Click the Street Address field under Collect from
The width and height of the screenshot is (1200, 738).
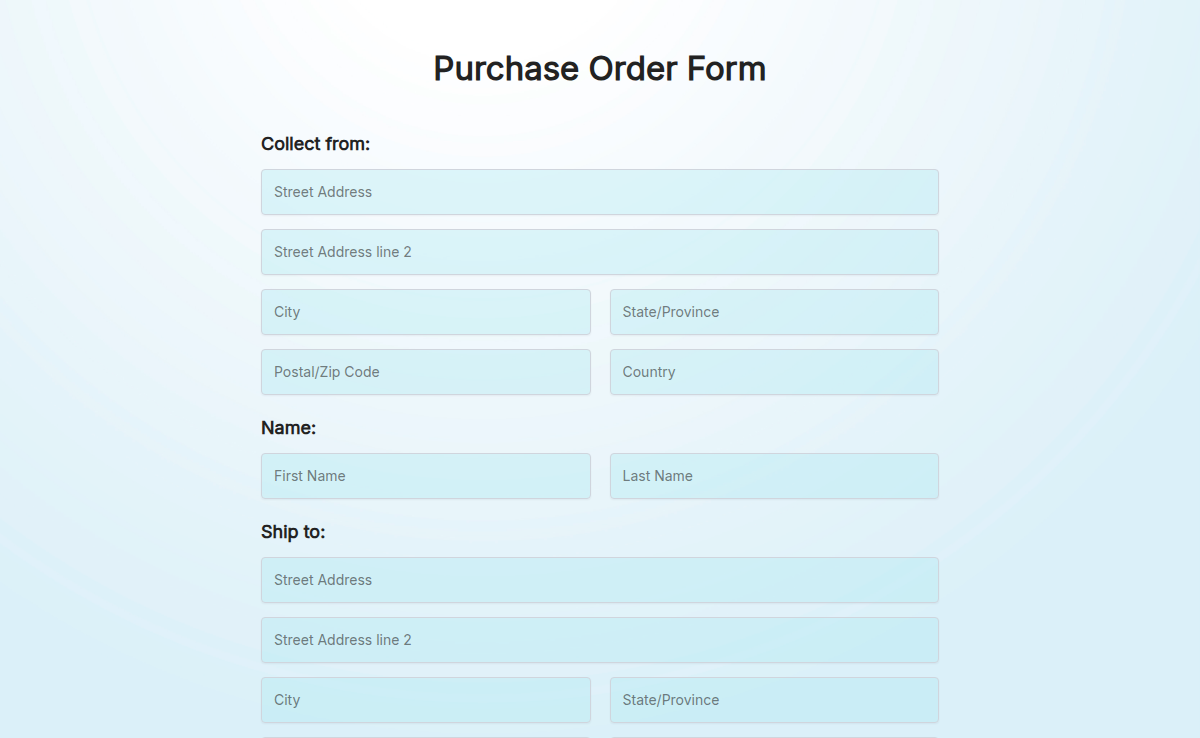599,192
